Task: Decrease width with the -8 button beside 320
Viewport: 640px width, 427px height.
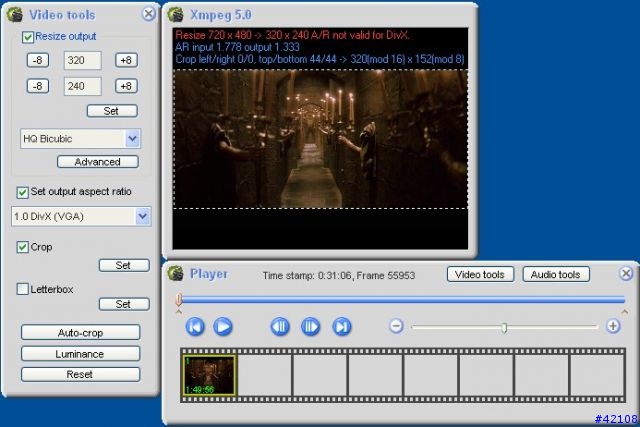Action: (38, 60)
